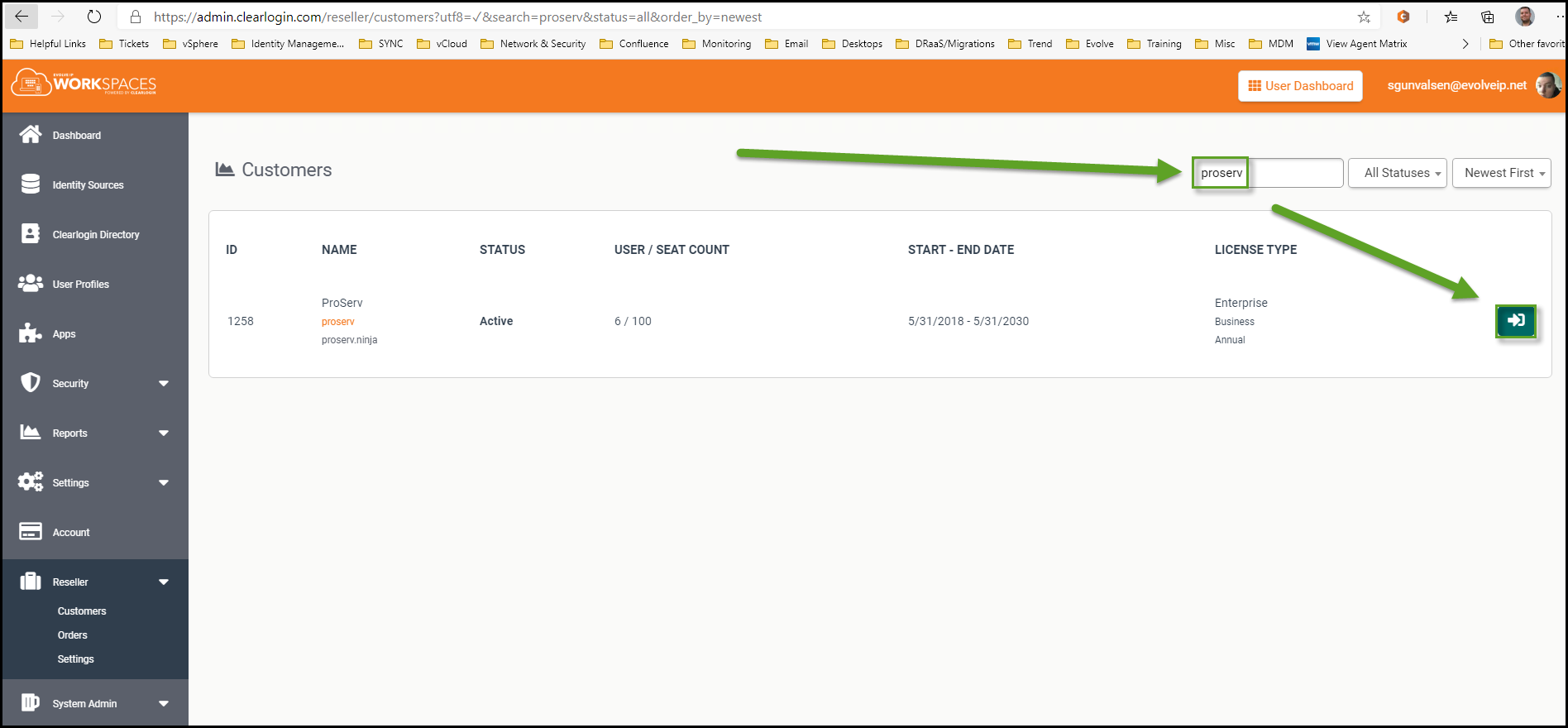Open the Apps puzzle-piece item
Viewport: 1568px width, 728px height.
click(31, 333)
